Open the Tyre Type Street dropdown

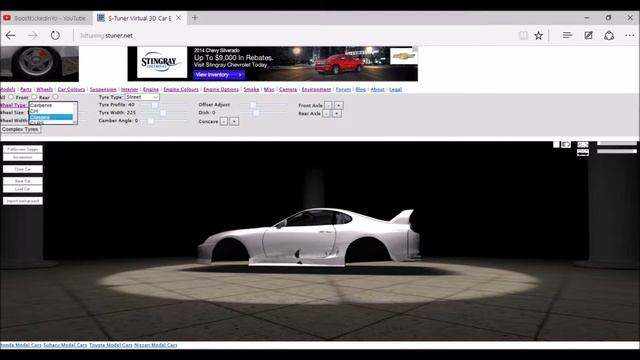point(142,97)
